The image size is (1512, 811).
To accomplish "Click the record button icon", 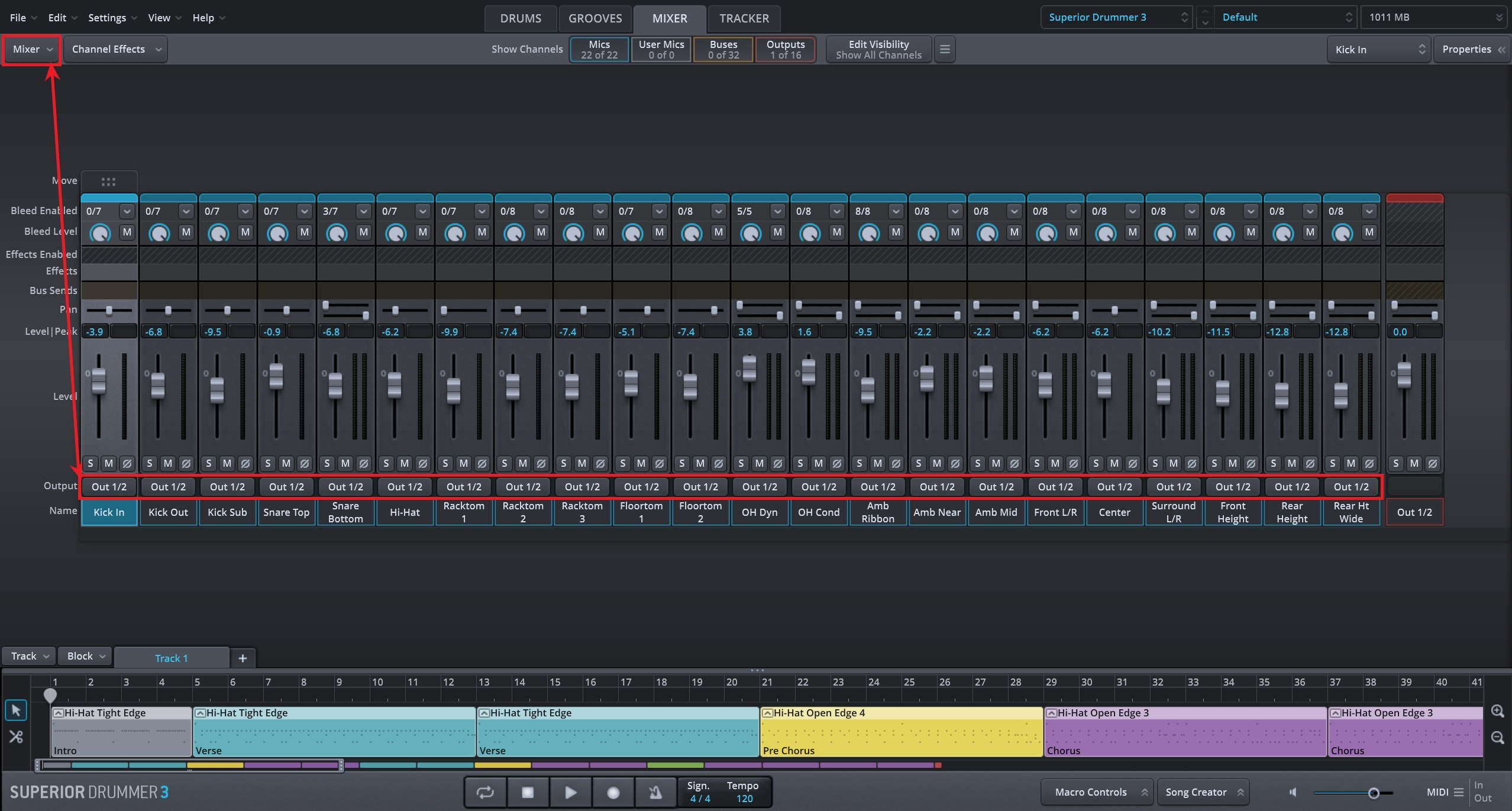I will click(x=613, y=792).
